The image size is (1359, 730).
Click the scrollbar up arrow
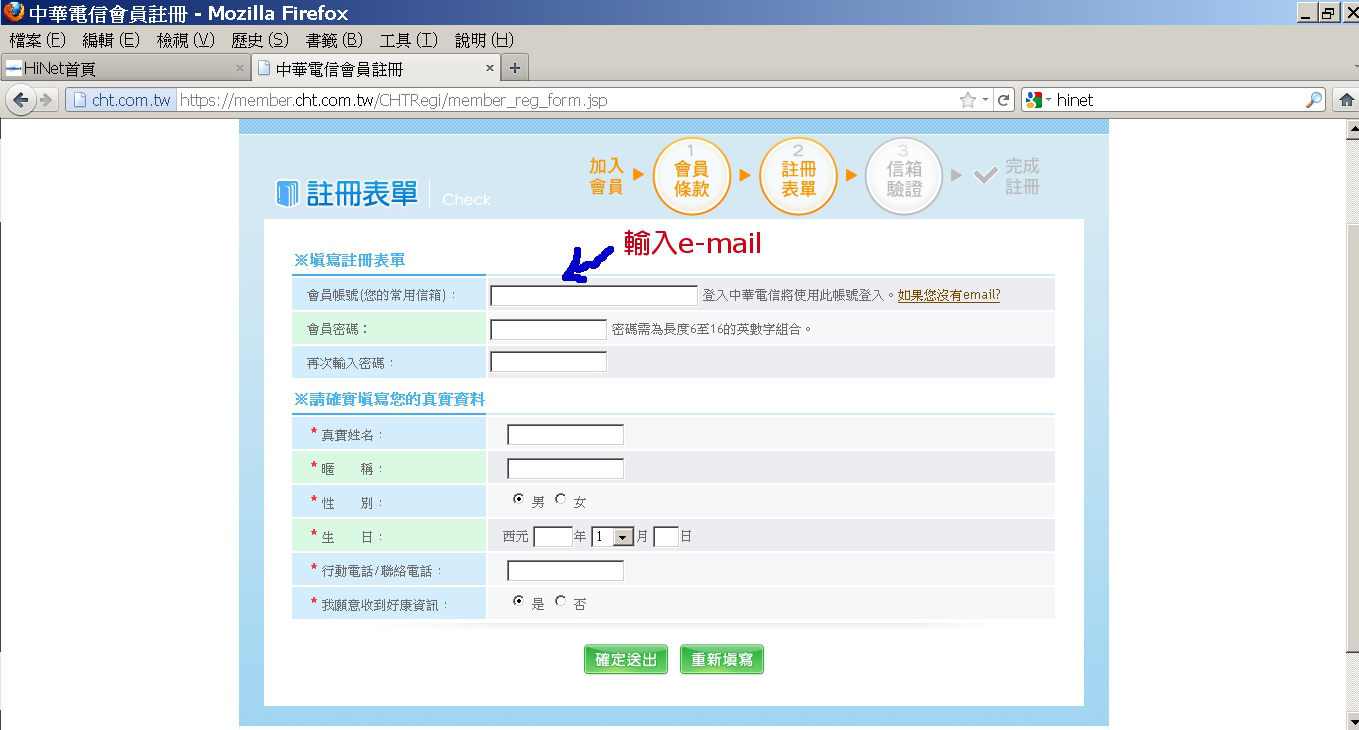tap(1351, 127)
